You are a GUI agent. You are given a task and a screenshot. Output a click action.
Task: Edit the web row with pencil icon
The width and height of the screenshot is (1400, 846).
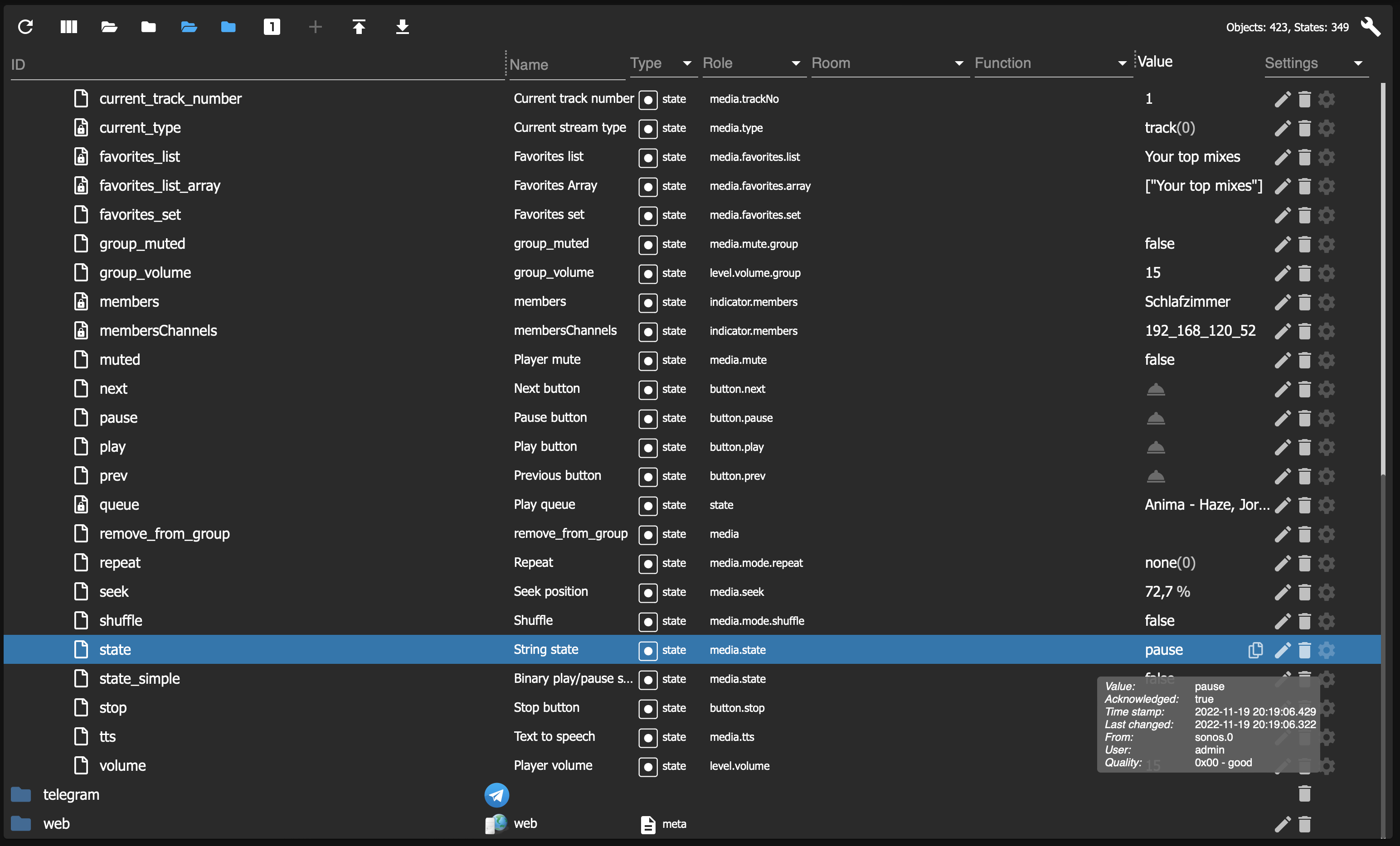pyautogui.click(x=1283, y=824)
